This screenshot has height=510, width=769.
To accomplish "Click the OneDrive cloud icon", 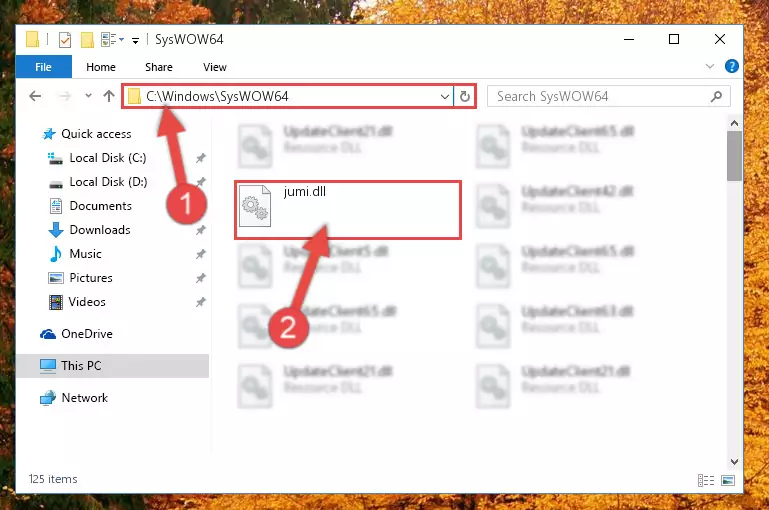I will pos(48,334).
